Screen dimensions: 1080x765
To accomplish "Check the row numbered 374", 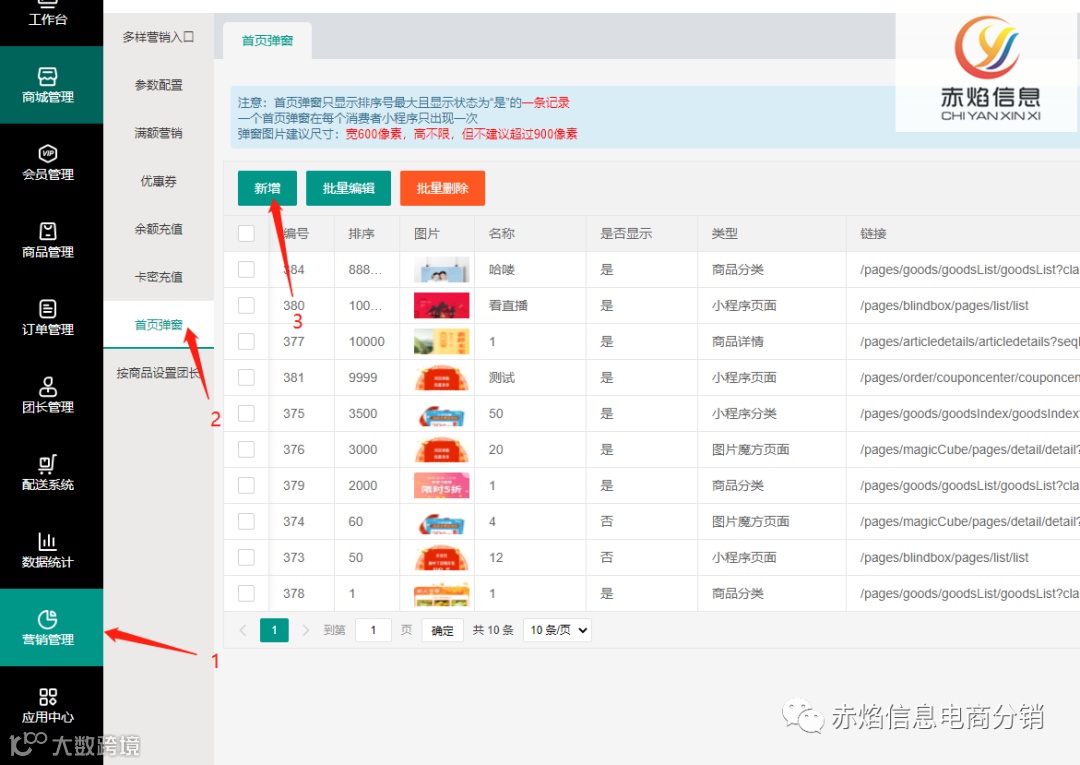I will (246, 521).
